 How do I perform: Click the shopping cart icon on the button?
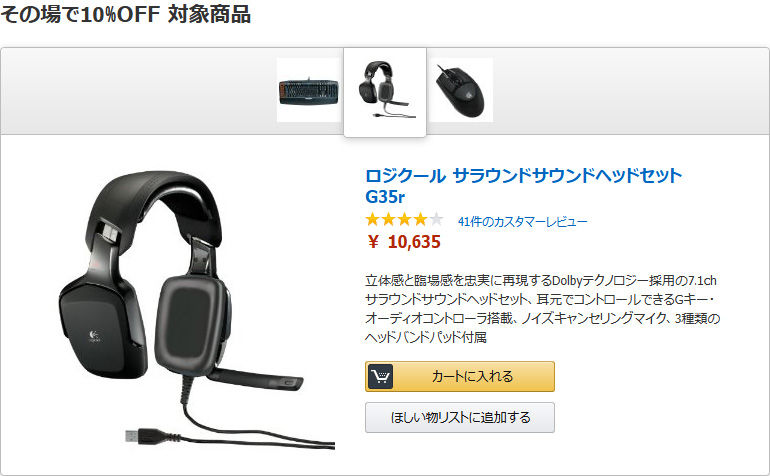(x=380, y=376)
